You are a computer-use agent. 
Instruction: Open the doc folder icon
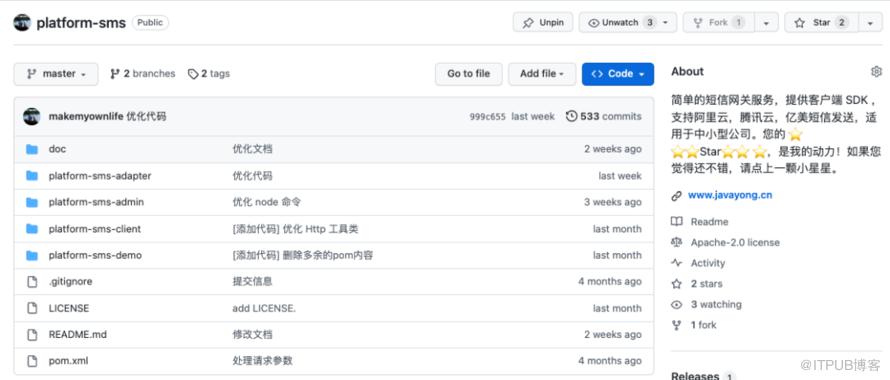[32, 149]
